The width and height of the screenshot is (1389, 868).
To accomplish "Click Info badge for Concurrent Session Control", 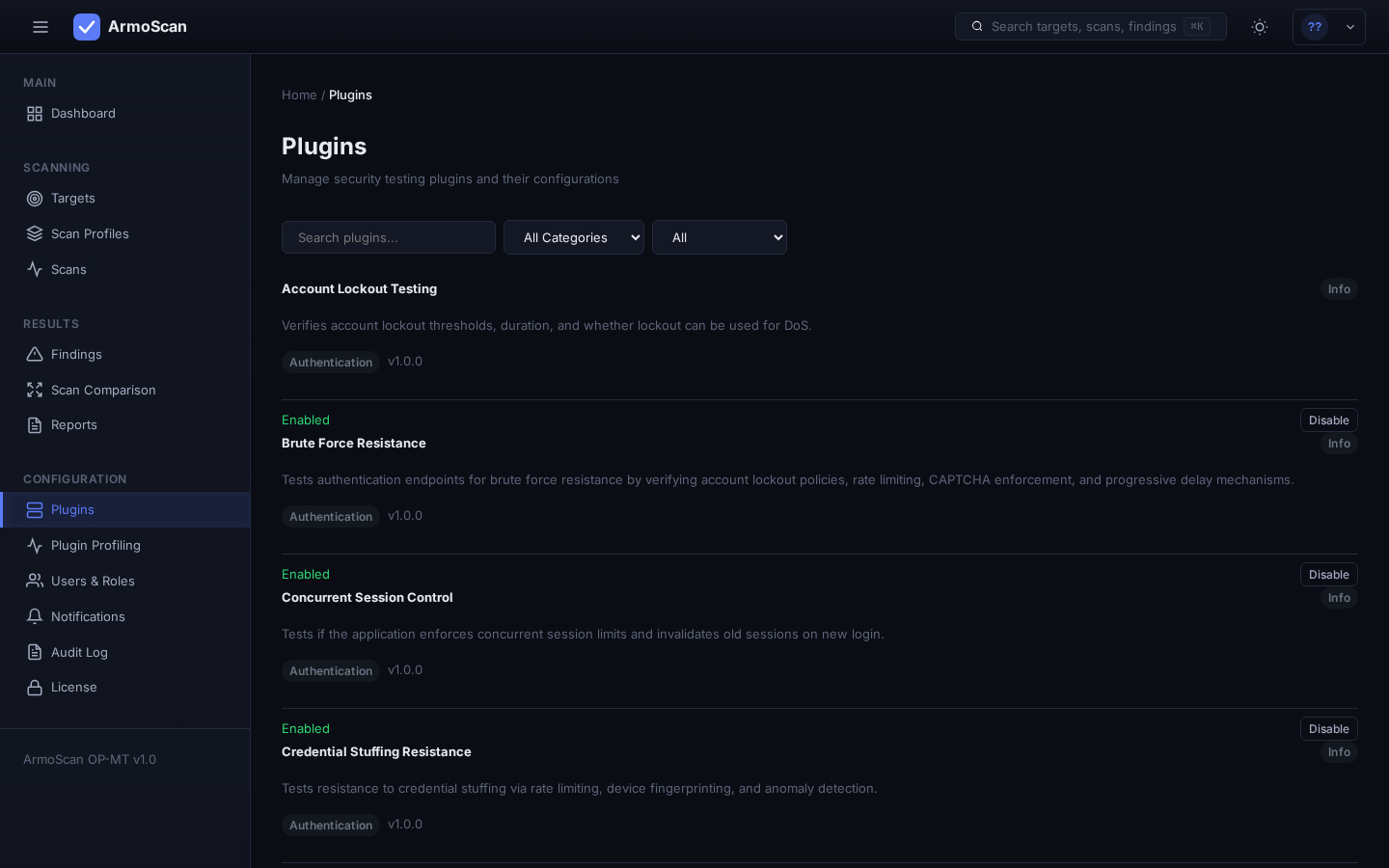I will click(x=1339, y=598).
